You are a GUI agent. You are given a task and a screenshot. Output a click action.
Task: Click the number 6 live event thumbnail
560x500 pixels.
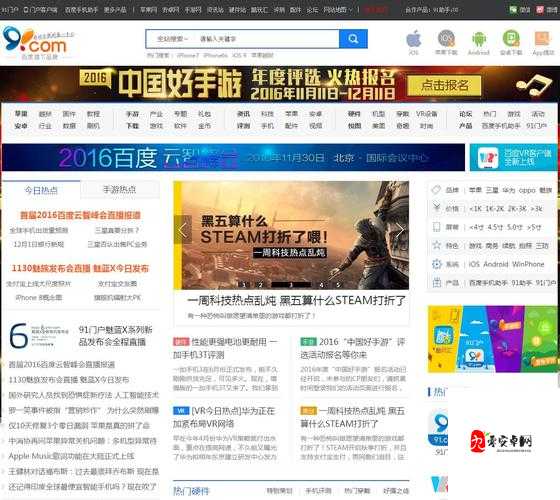coord(39,335)
